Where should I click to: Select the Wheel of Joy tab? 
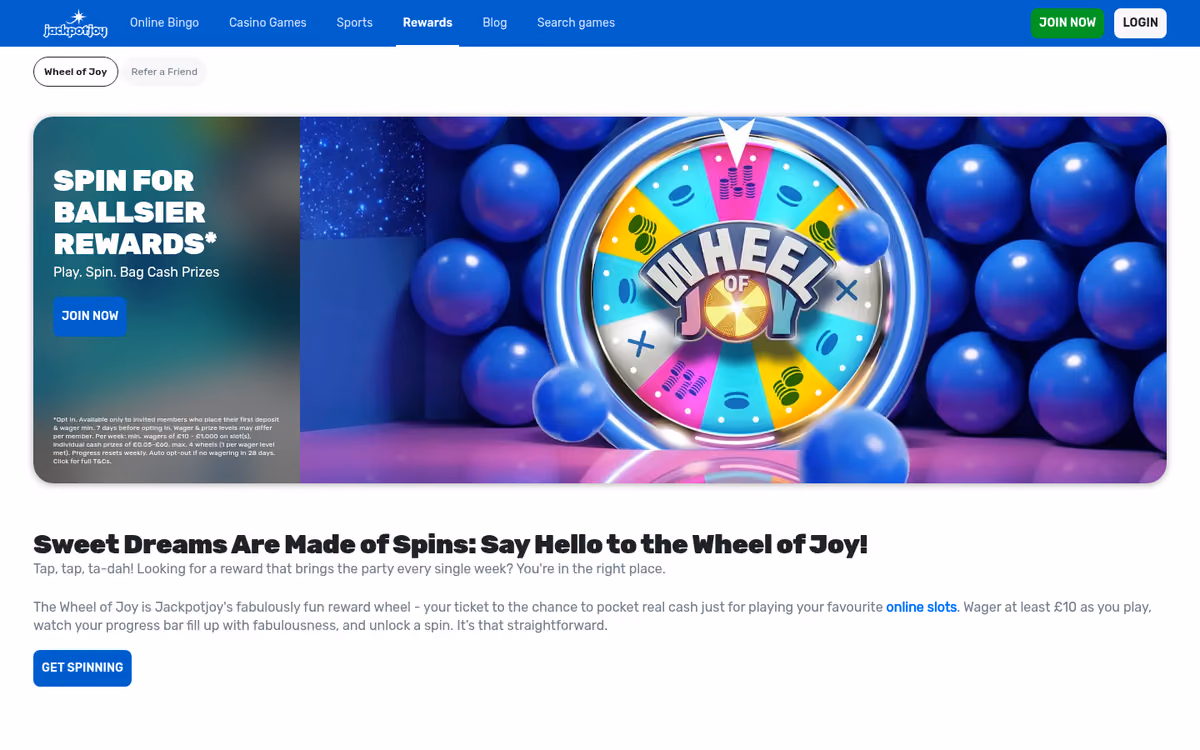[x=76, y=72]
